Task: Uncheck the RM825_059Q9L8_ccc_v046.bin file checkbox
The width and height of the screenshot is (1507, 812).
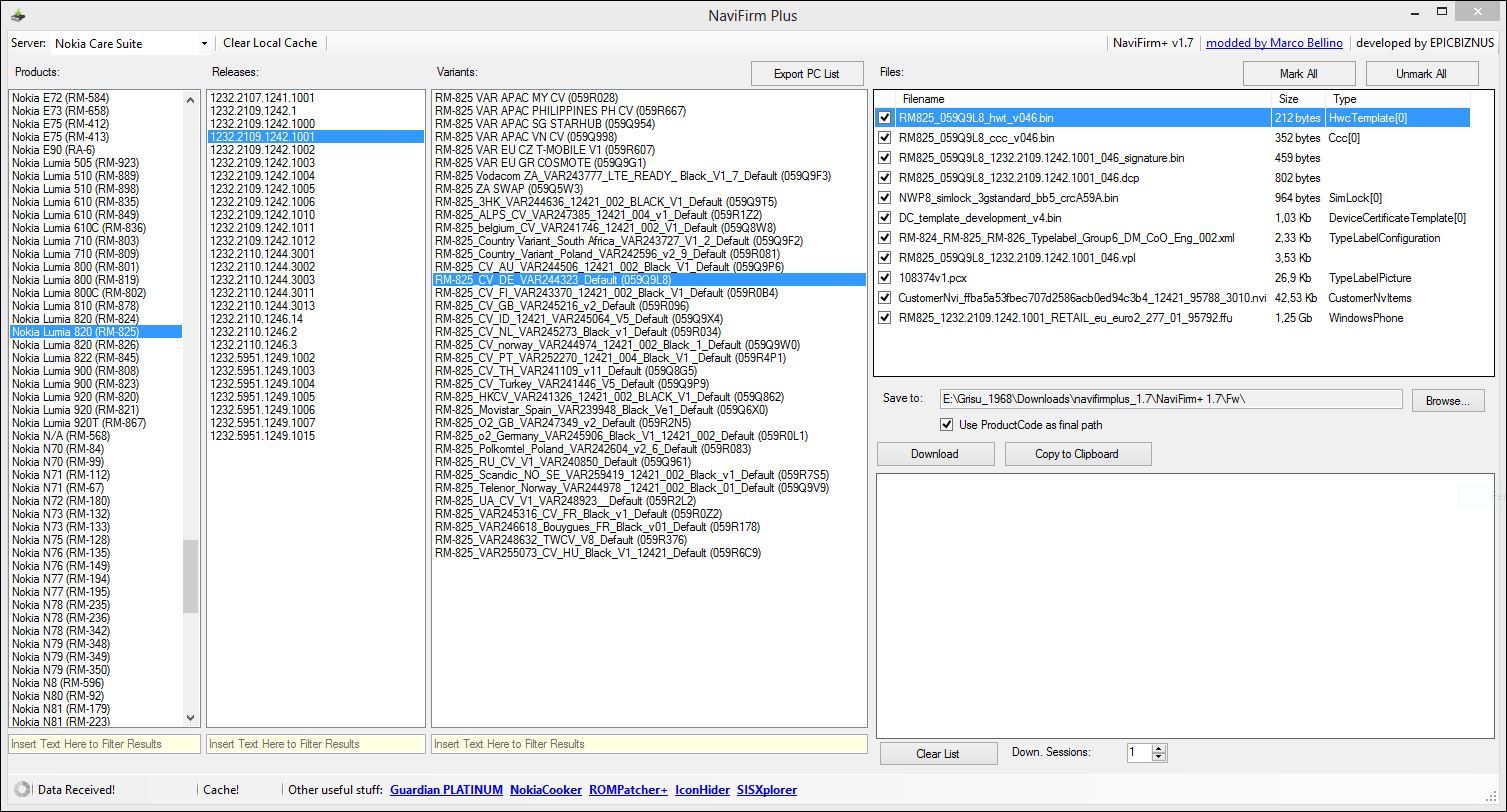Action: pos(884,138)
